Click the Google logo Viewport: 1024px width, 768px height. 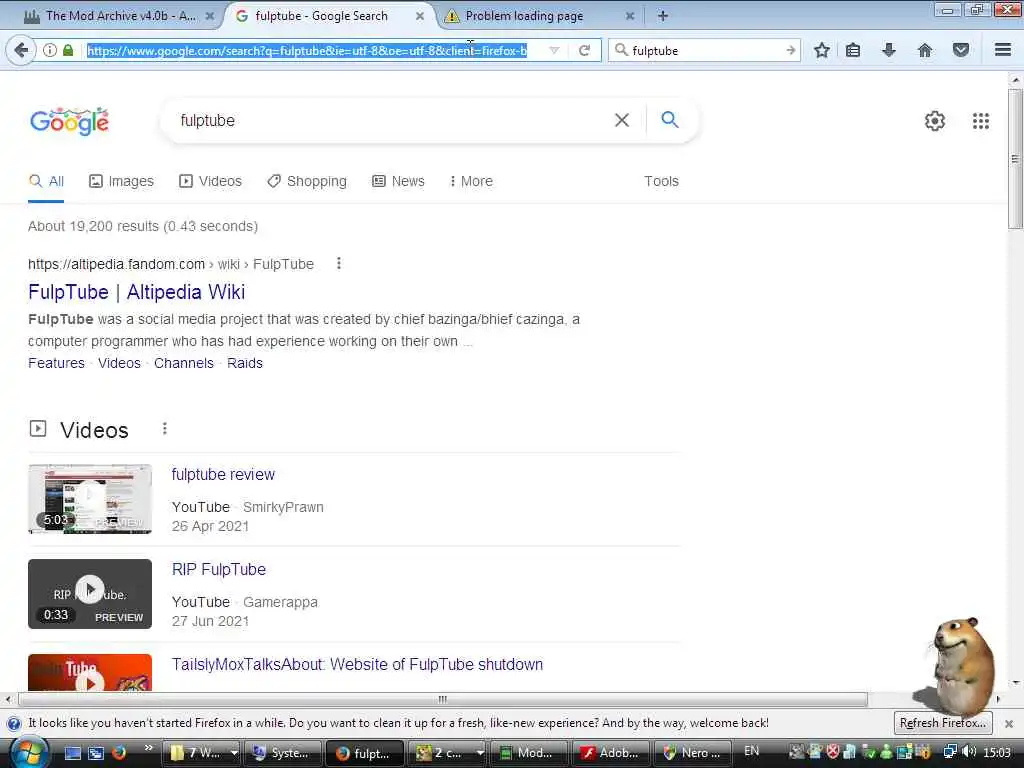pyautogui.click(x=69, y=121)
